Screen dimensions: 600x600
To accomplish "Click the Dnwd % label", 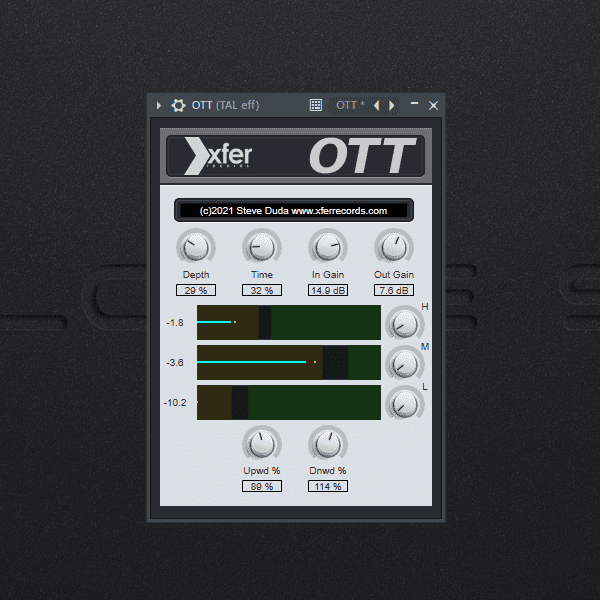I will pos(328,471).
